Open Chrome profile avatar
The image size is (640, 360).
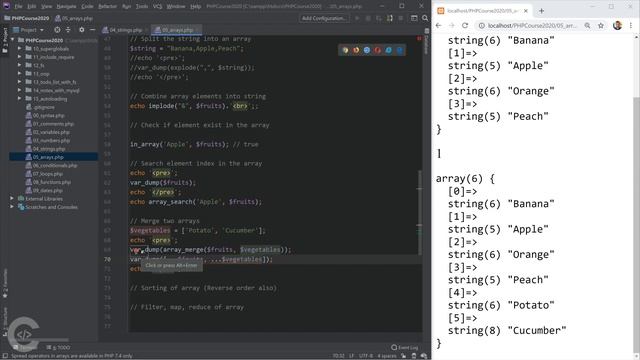pos(617,25)
